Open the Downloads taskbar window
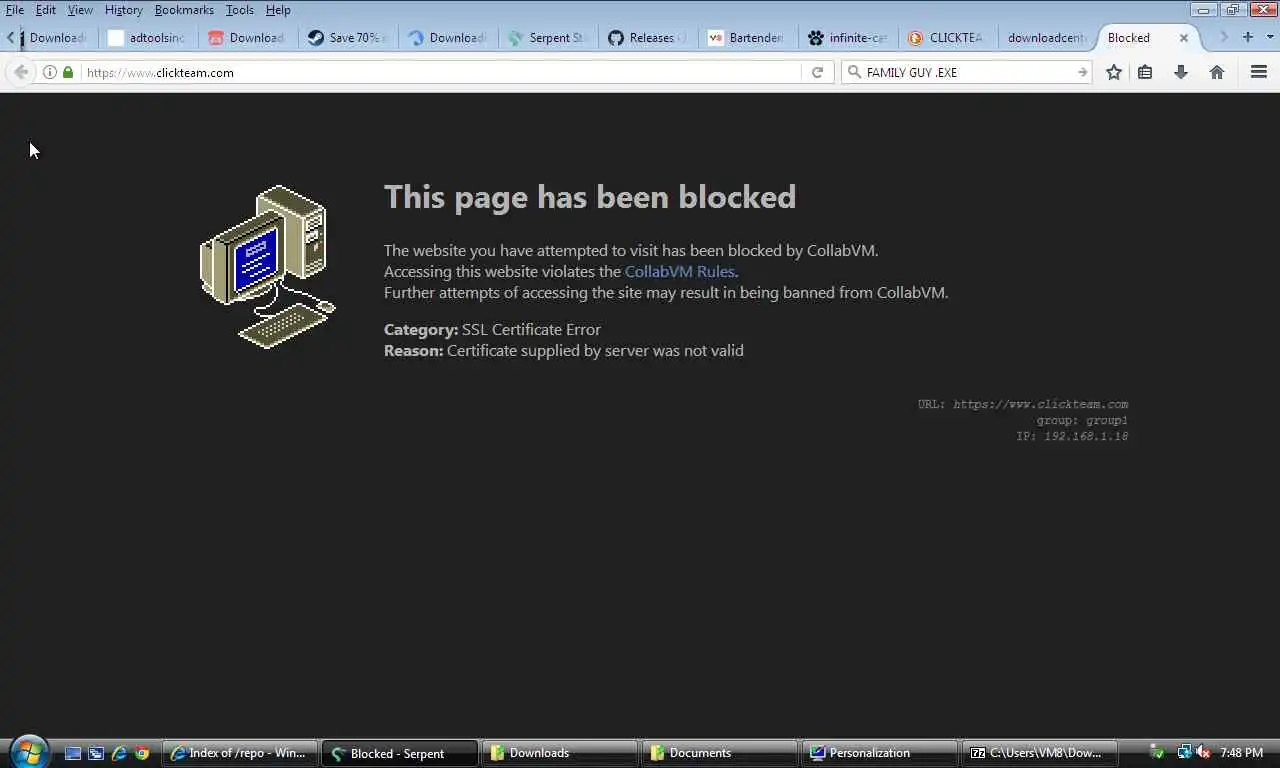The height and width of the screenshot is (768, 1280). point(559,753)
